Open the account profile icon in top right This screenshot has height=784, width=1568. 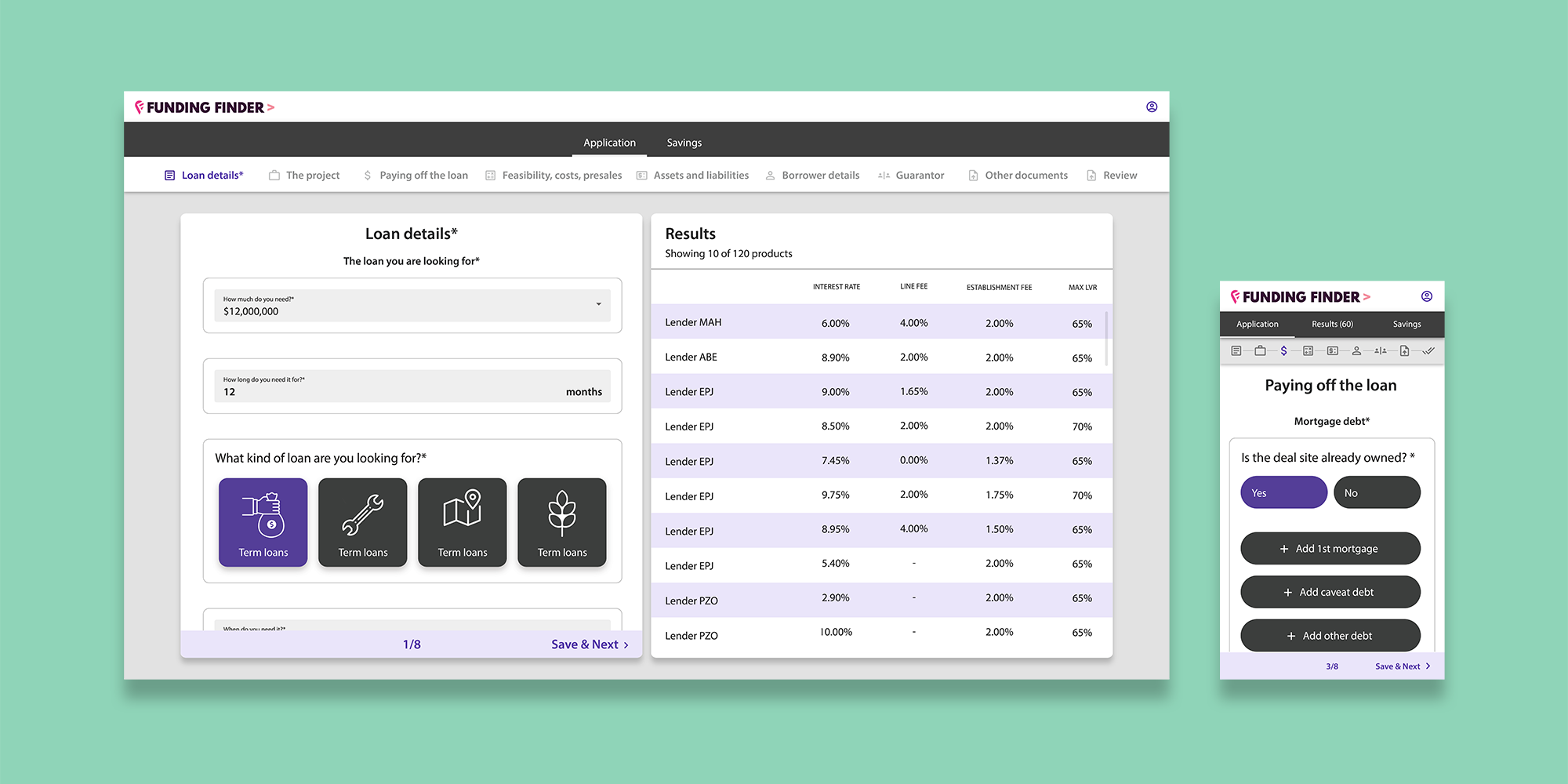[x=1151, y=107]
